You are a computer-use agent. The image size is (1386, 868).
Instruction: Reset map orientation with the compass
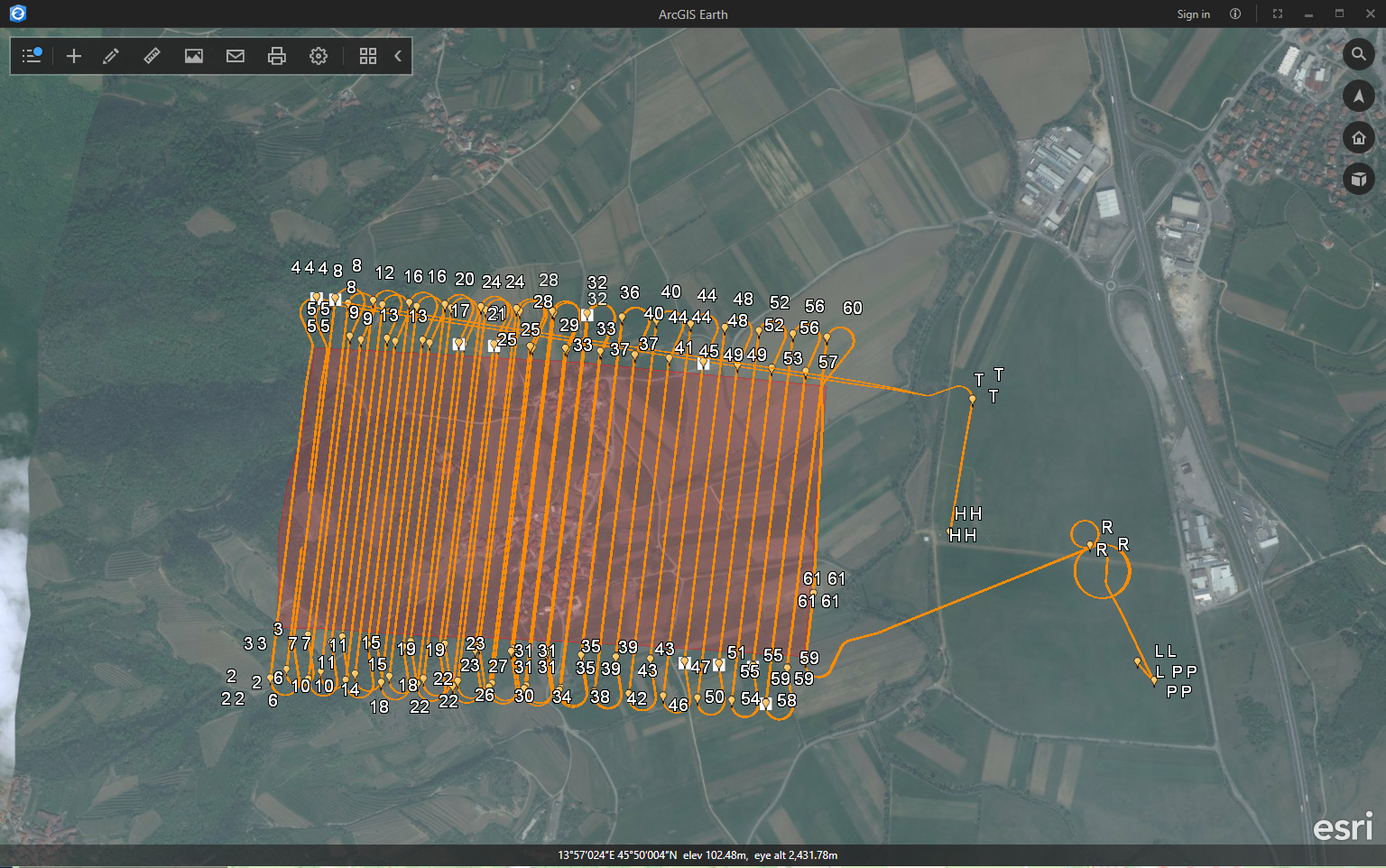[x=1359, y=96]
